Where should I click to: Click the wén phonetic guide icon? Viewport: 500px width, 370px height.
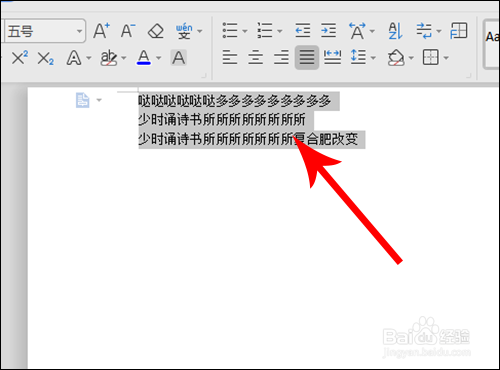coord(184,31)
